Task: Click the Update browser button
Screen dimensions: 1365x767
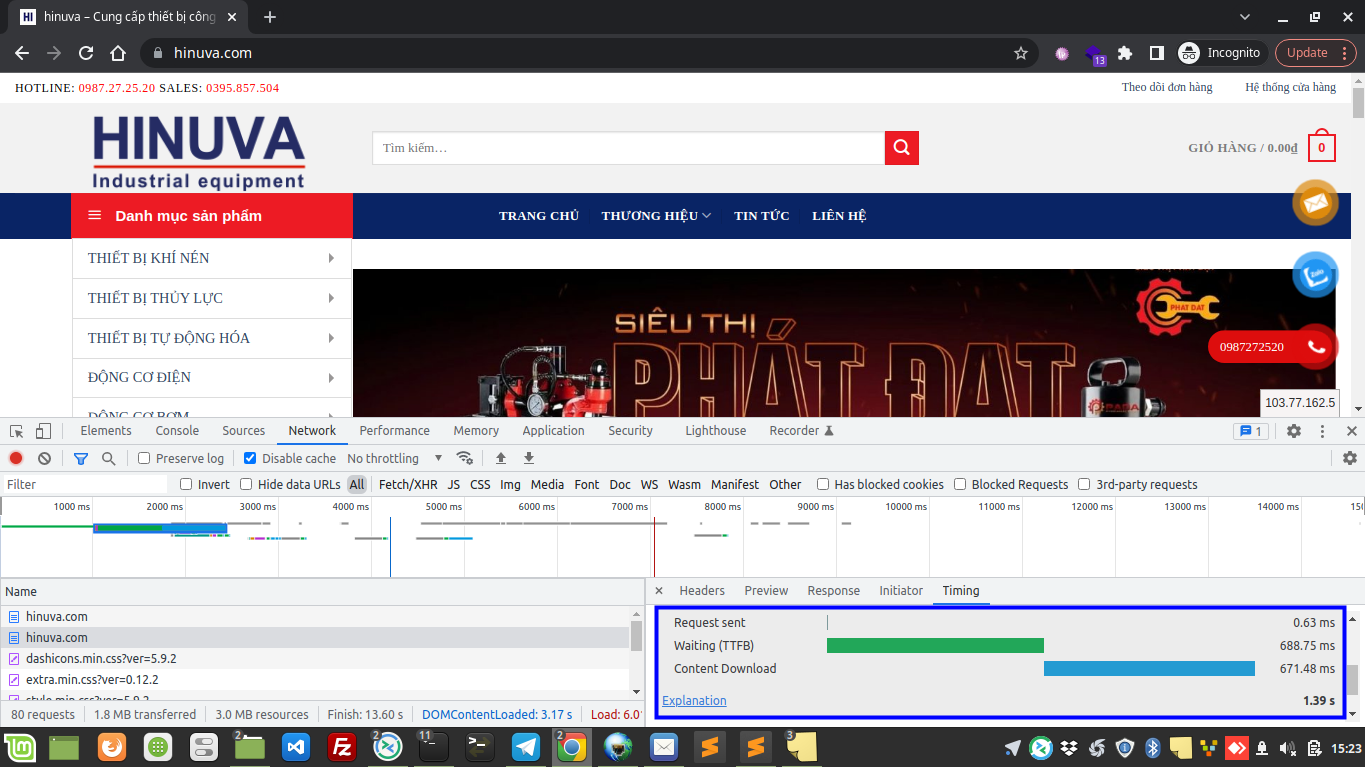Action: [1315, 53]
